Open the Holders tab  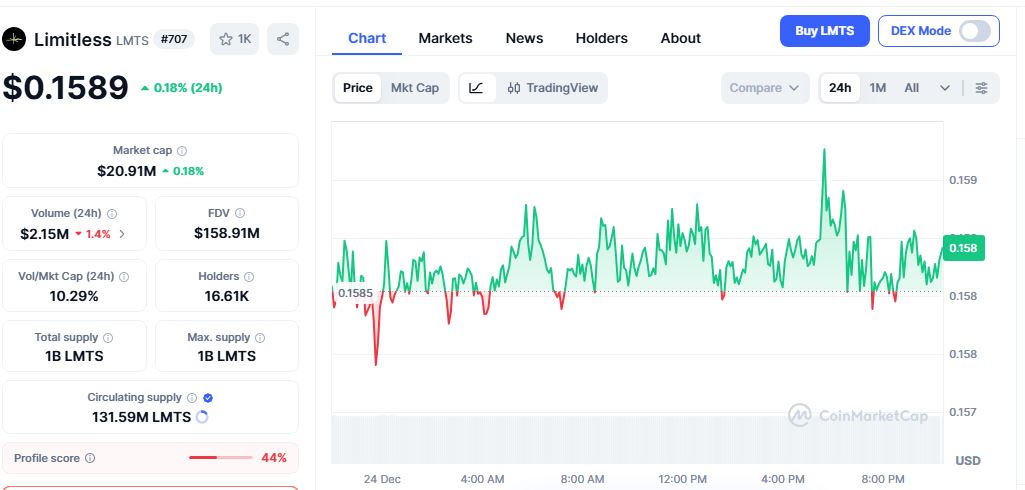(x=601, y=38)
